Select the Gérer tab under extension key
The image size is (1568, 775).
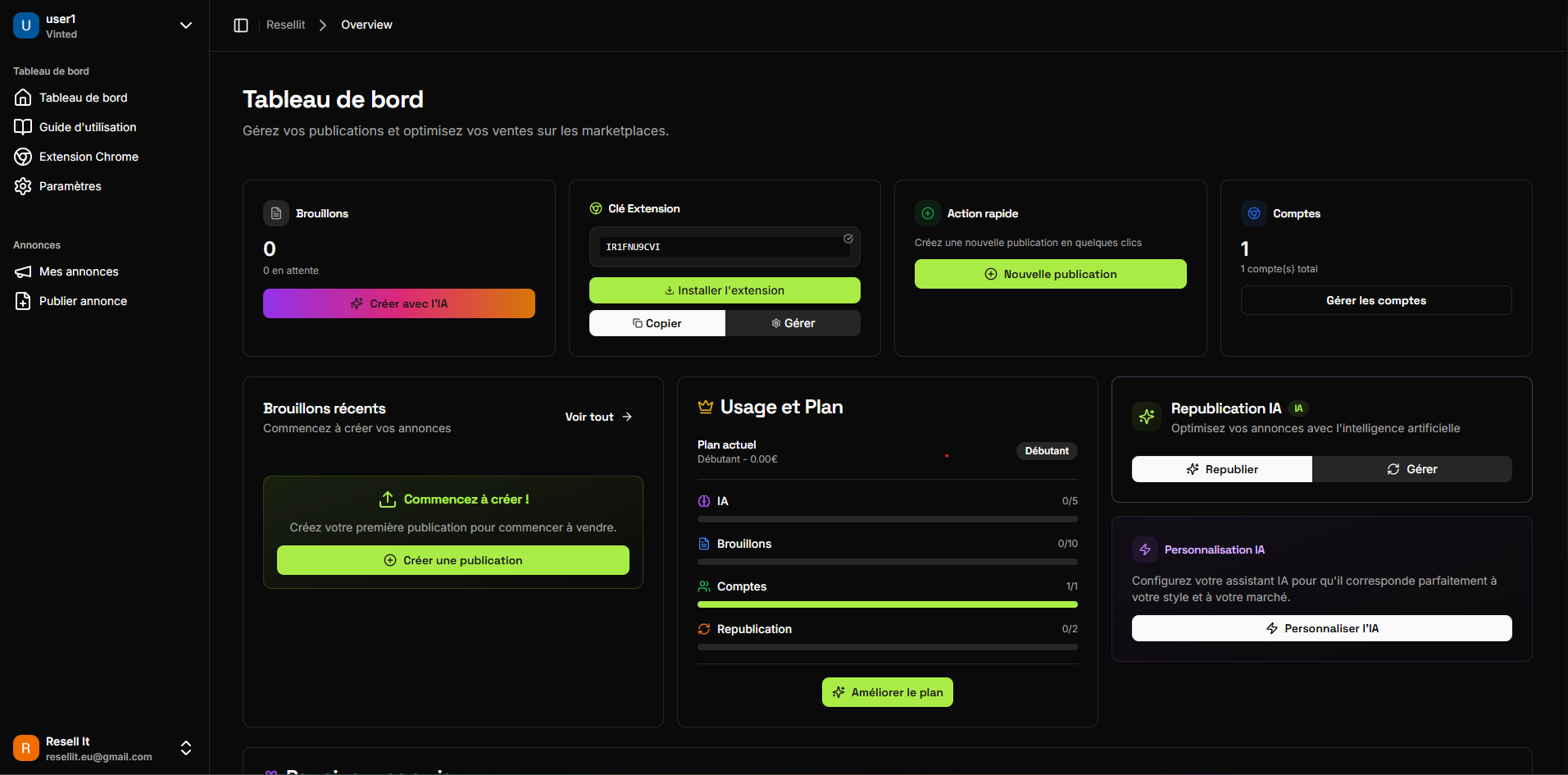793,323
